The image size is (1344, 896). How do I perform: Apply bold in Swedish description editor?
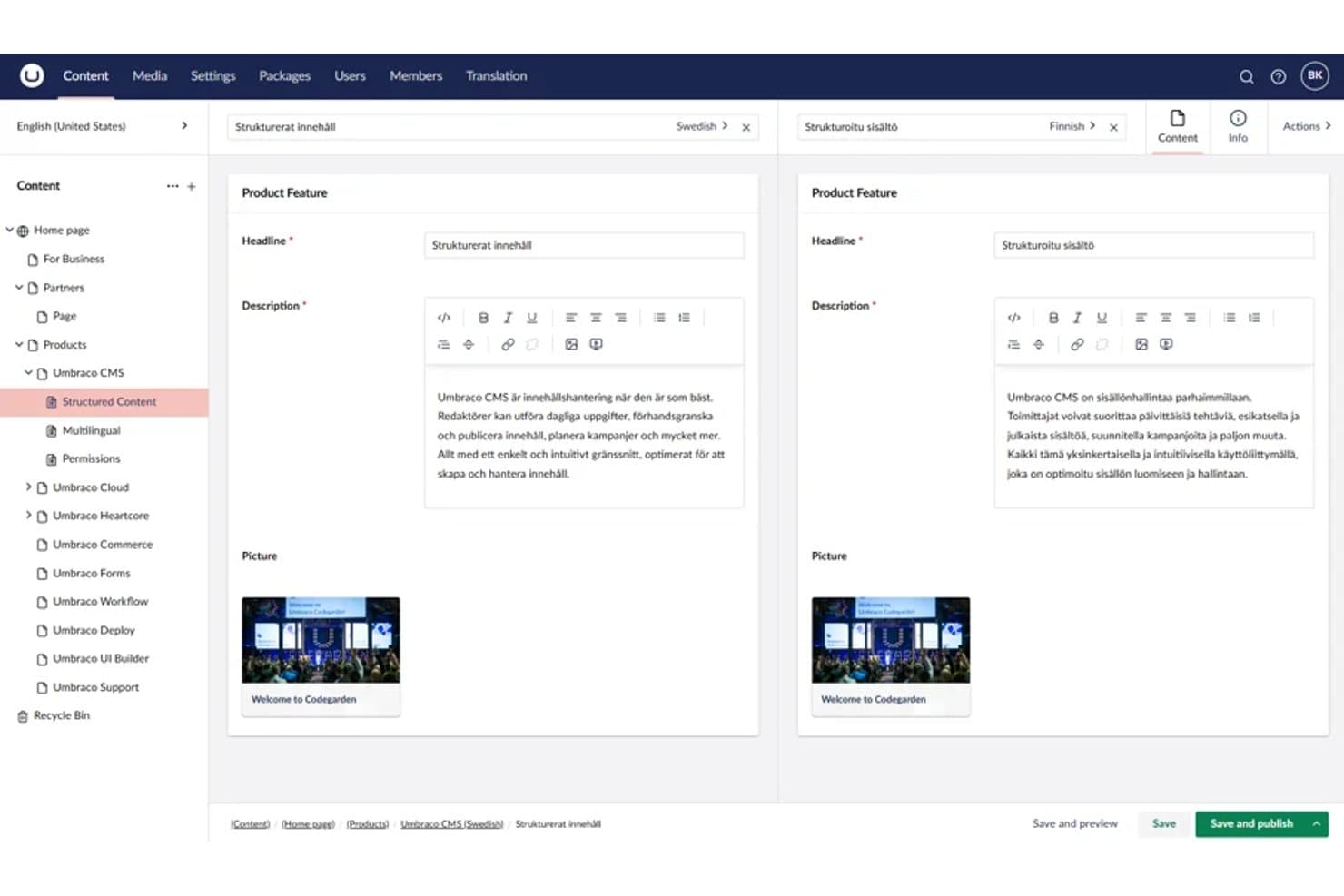click(483, 318)
